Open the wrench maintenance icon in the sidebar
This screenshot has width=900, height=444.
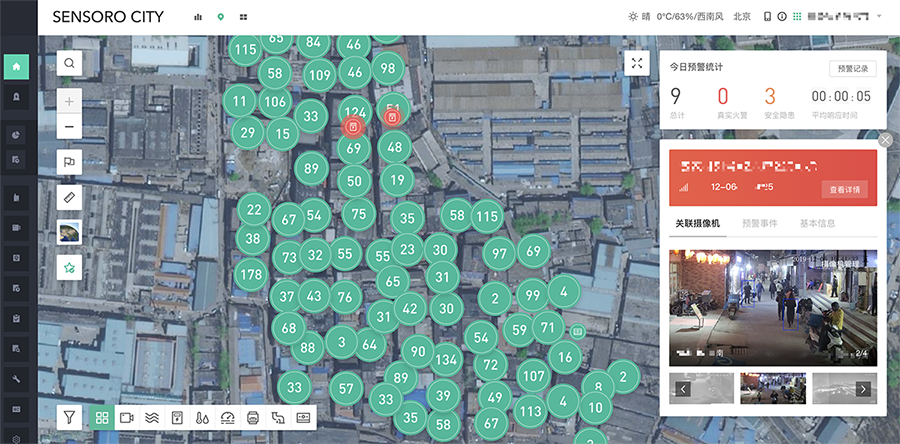pyautogui.click(x=16, y=379)
